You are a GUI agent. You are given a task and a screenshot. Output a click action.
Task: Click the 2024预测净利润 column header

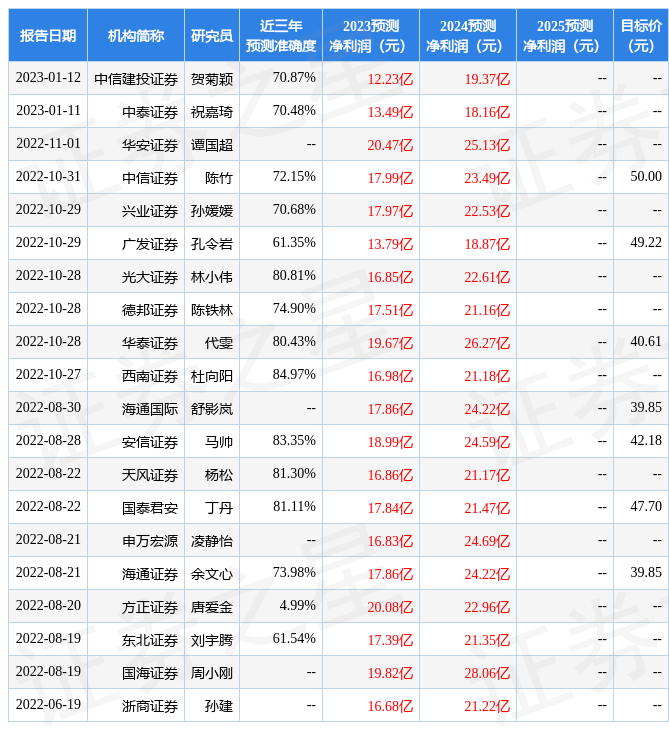click(x=467, y=36)
